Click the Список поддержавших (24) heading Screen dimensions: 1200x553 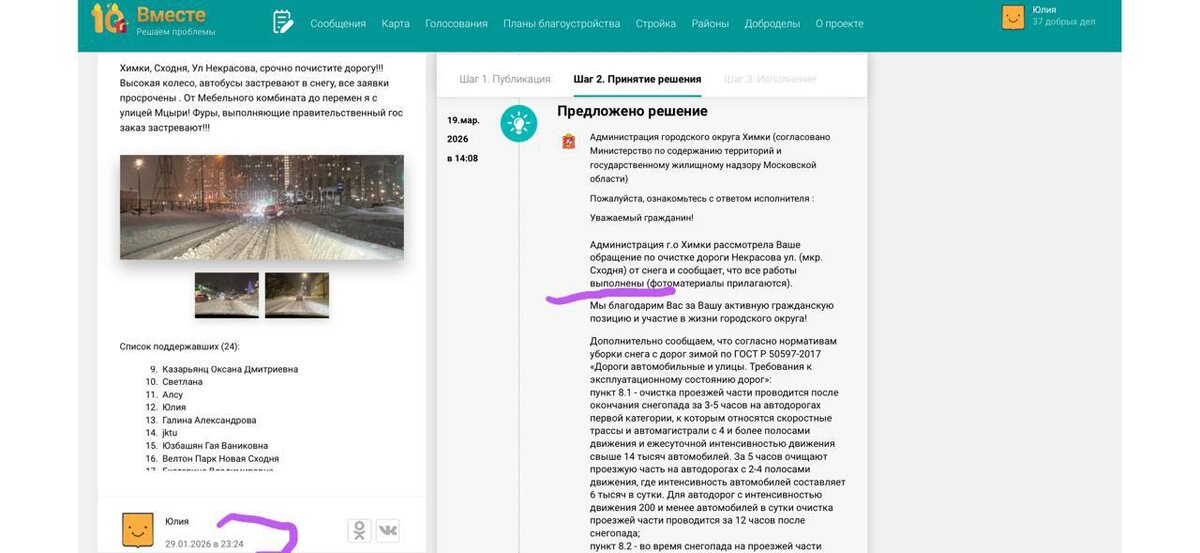click(x=180, y=347)
